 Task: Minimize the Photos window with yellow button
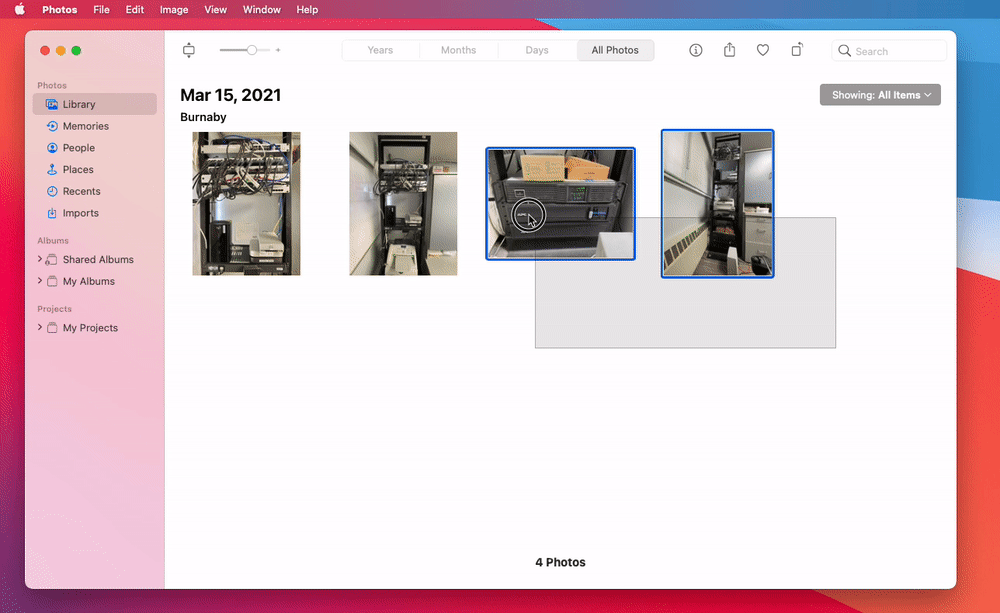click(61, 50)
